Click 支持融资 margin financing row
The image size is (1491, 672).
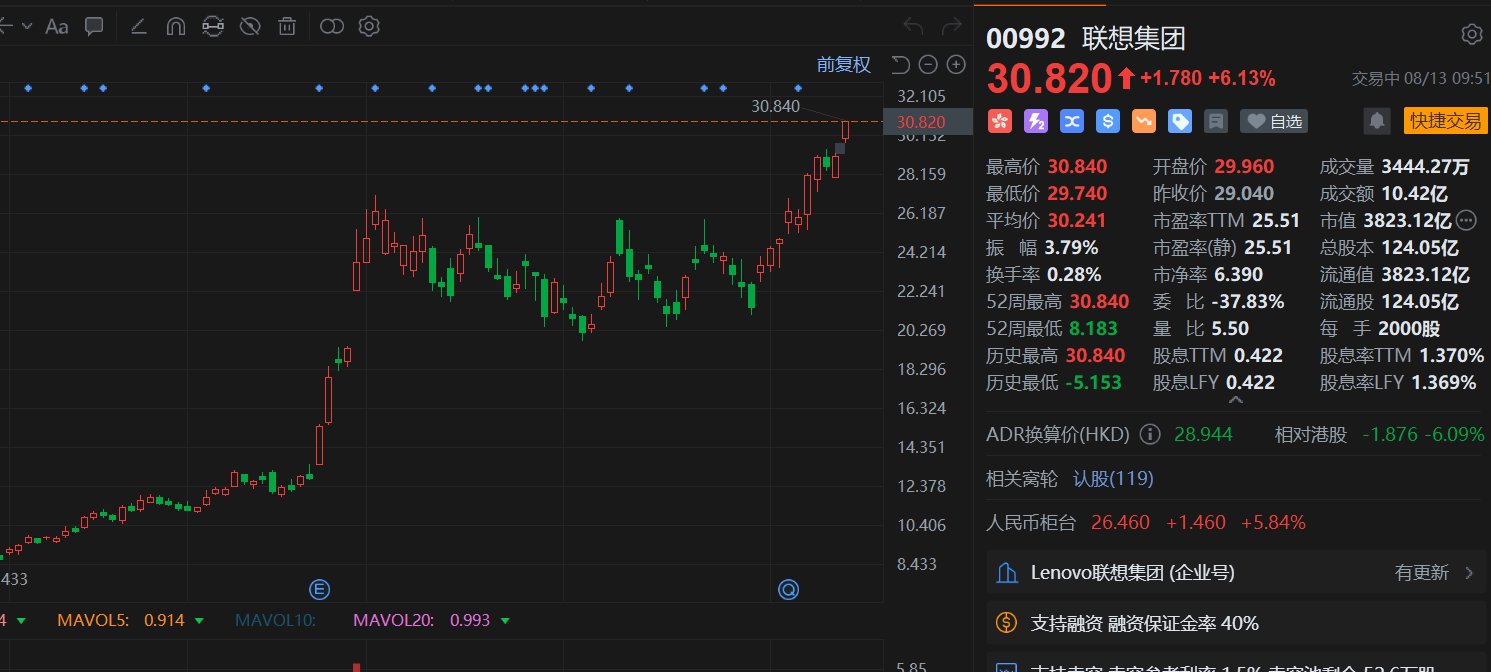point(1236,623)
